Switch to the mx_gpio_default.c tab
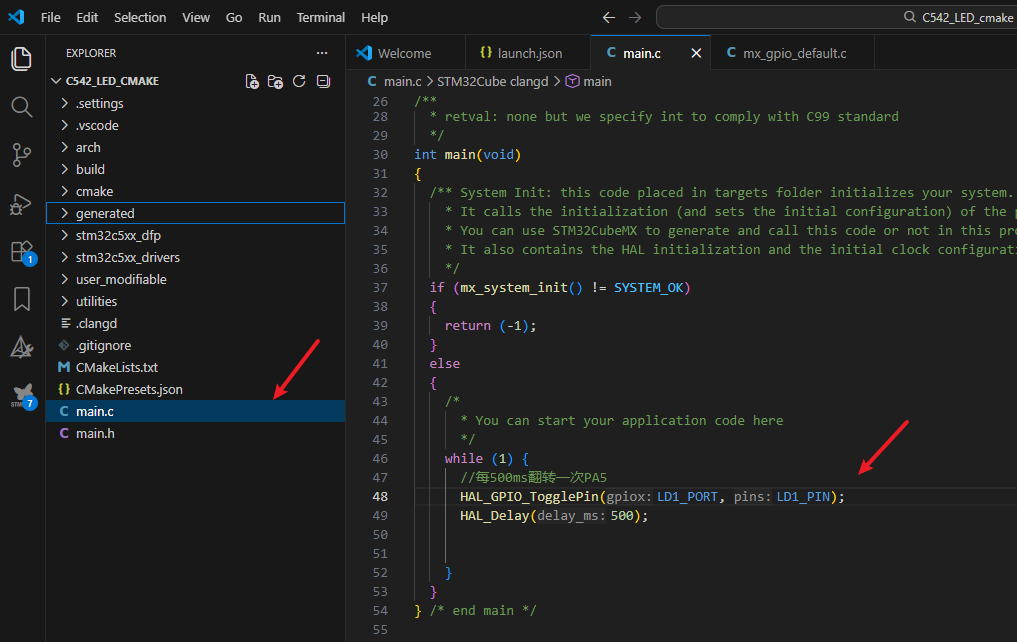Screen dimensions: 1017x642 click(793, 53)
